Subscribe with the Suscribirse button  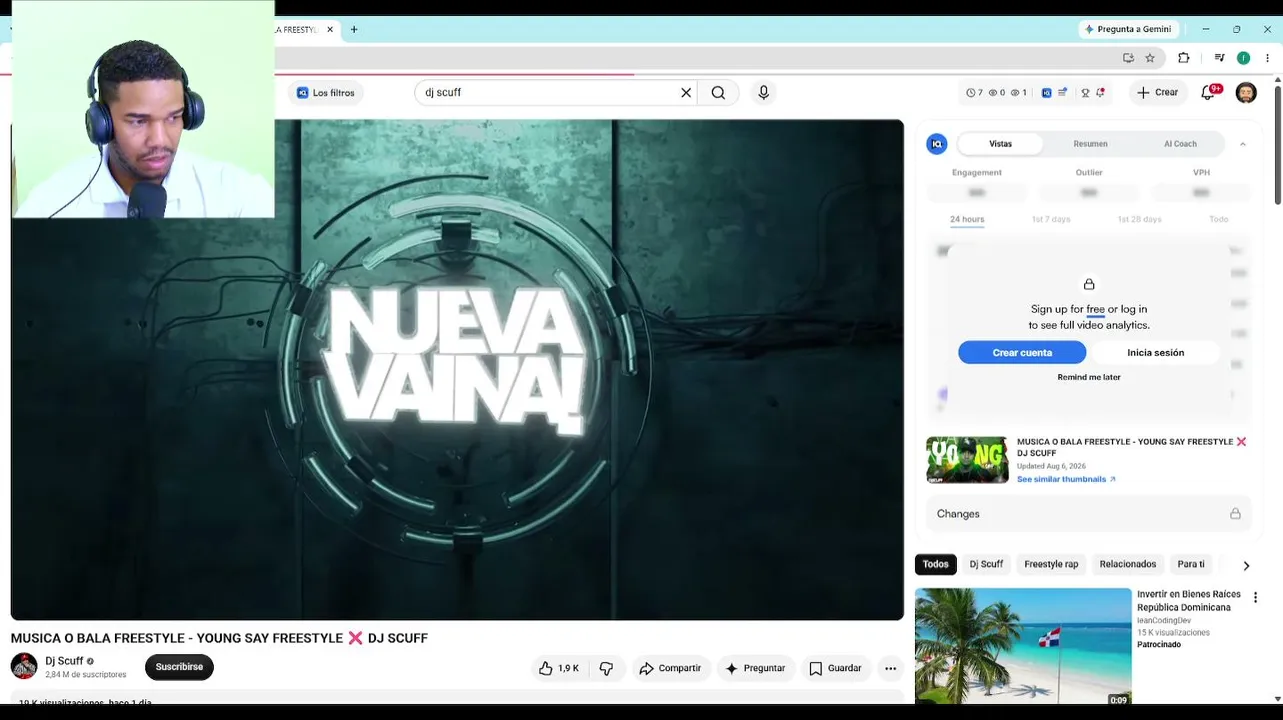pyautogui.click(x=179, y=667)
